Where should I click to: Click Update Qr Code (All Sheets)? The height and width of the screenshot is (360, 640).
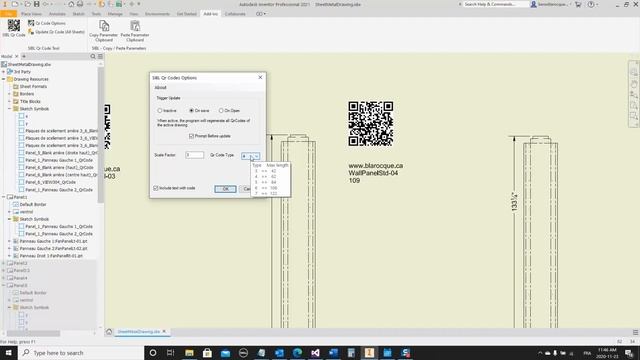tap(56, 32)
